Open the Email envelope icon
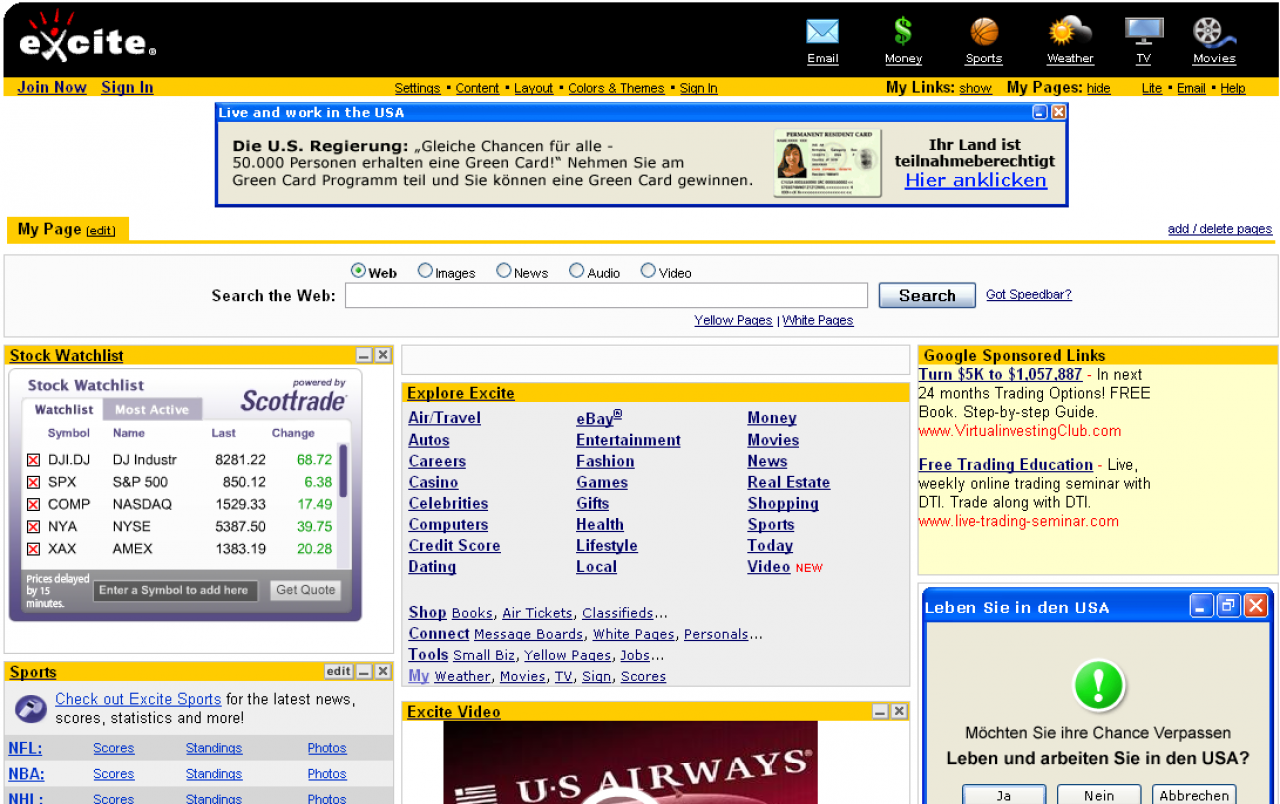1280x804 pixels. click(x=822, y=32)
